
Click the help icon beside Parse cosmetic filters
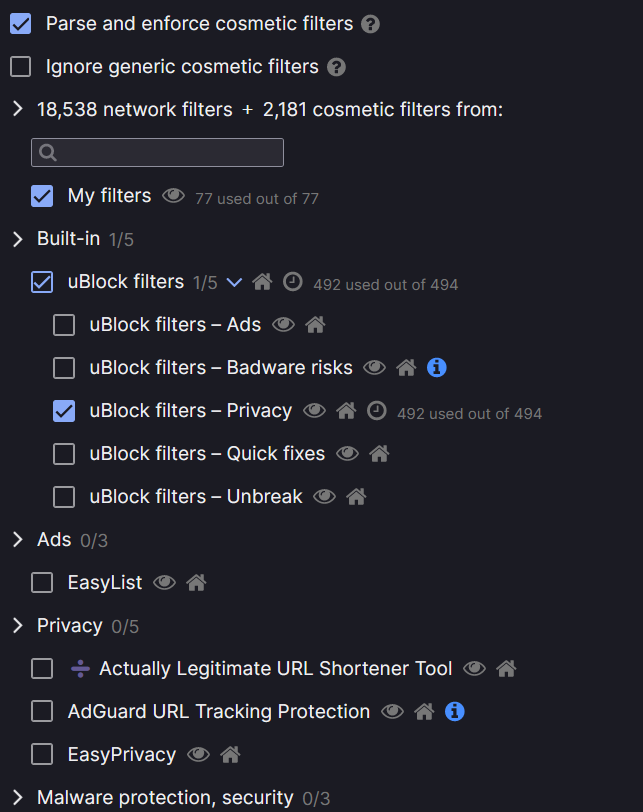tap(371, 24)
